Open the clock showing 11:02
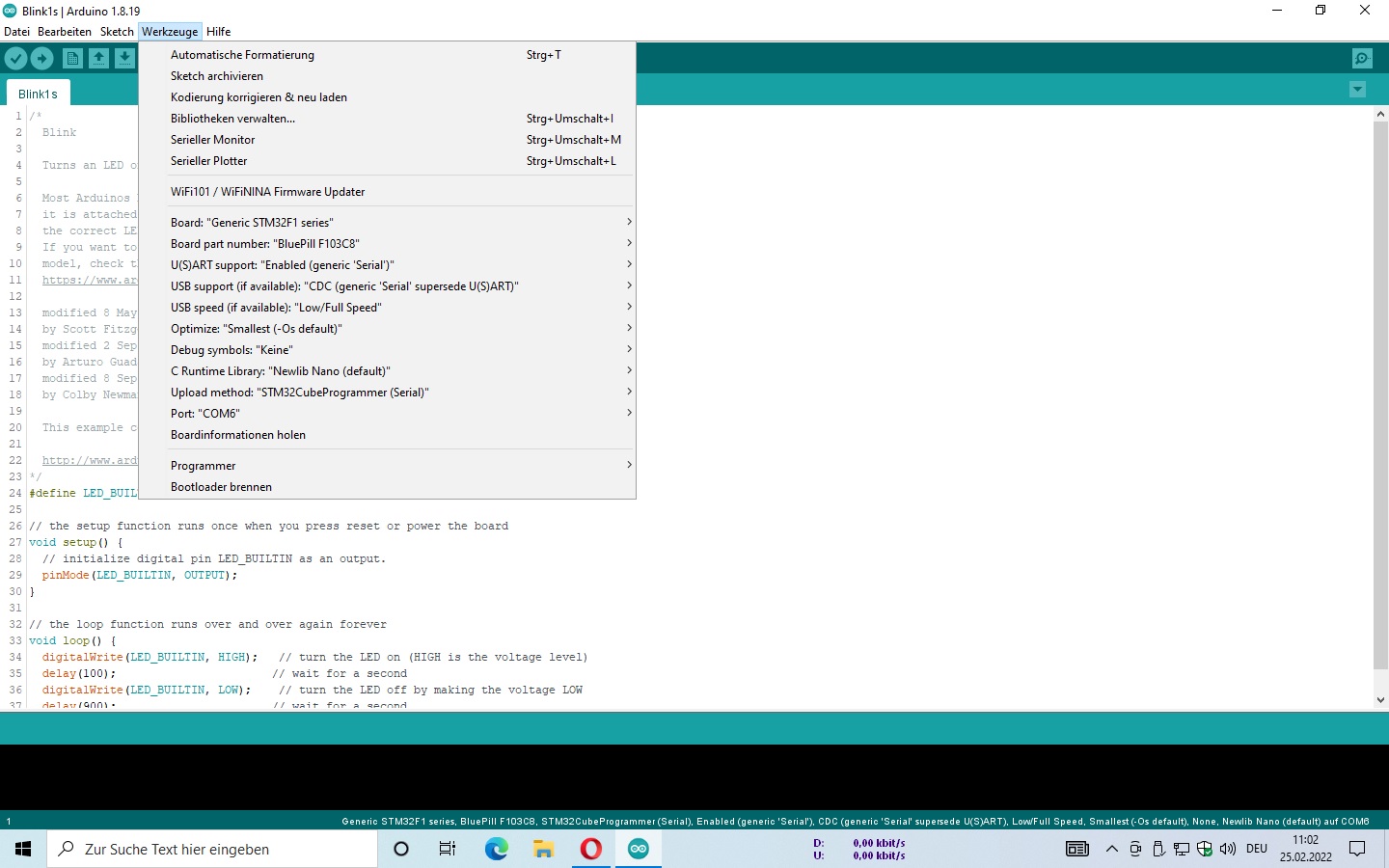This screenshot has width=1389, height=868. (x=1306, y=849)
